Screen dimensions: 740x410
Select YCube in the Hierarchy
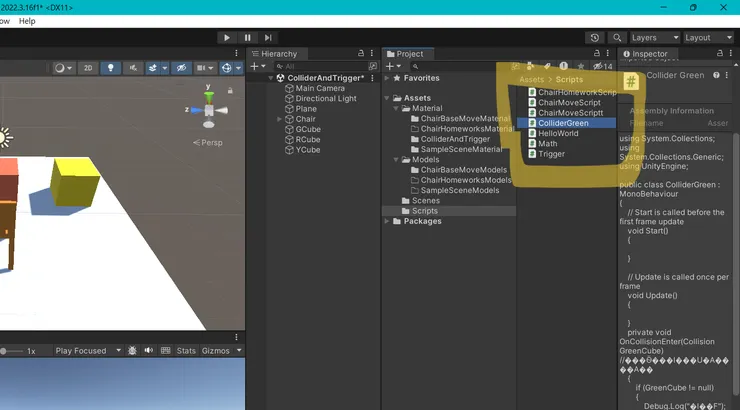pos(308,150)
